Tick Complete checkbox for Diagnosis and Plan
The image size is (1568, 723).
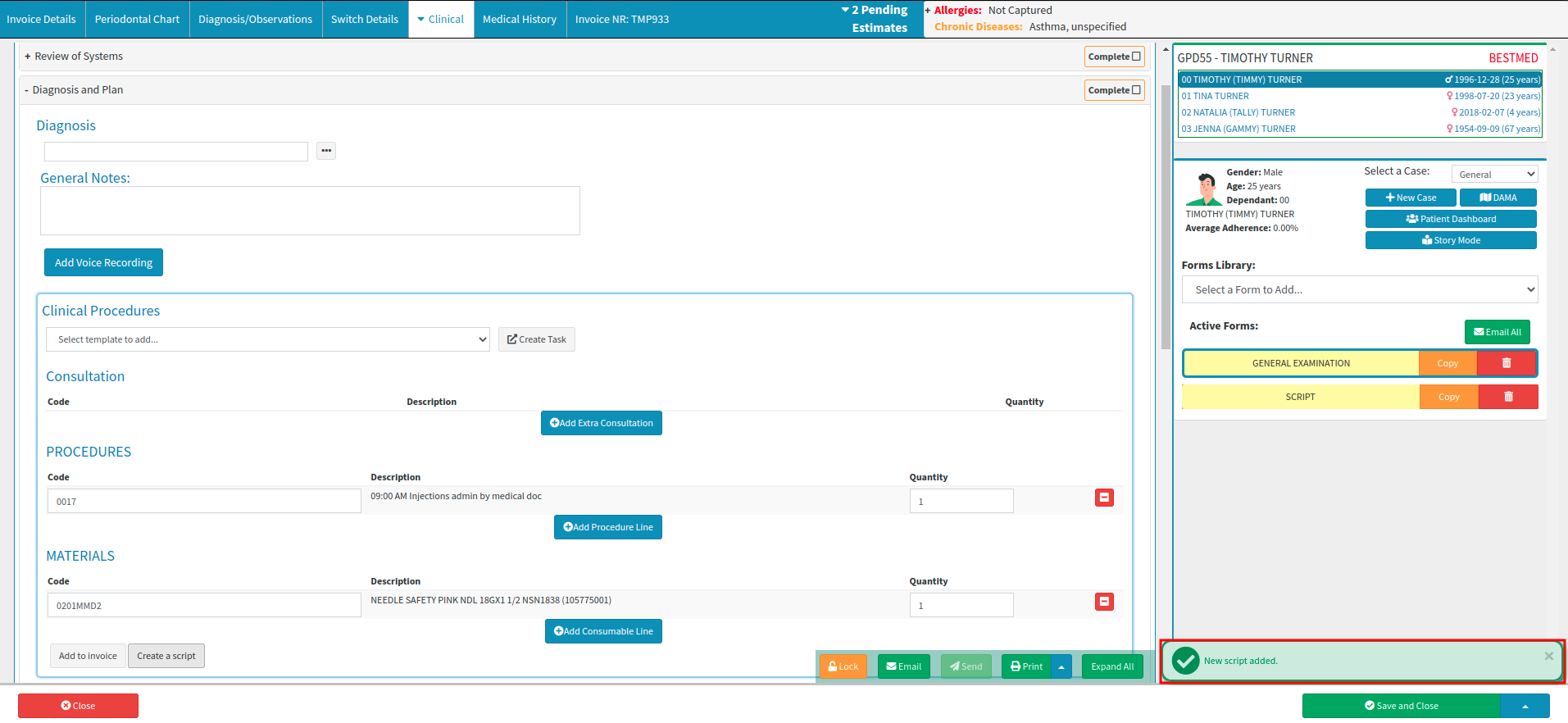click(x=1136, y=90)
